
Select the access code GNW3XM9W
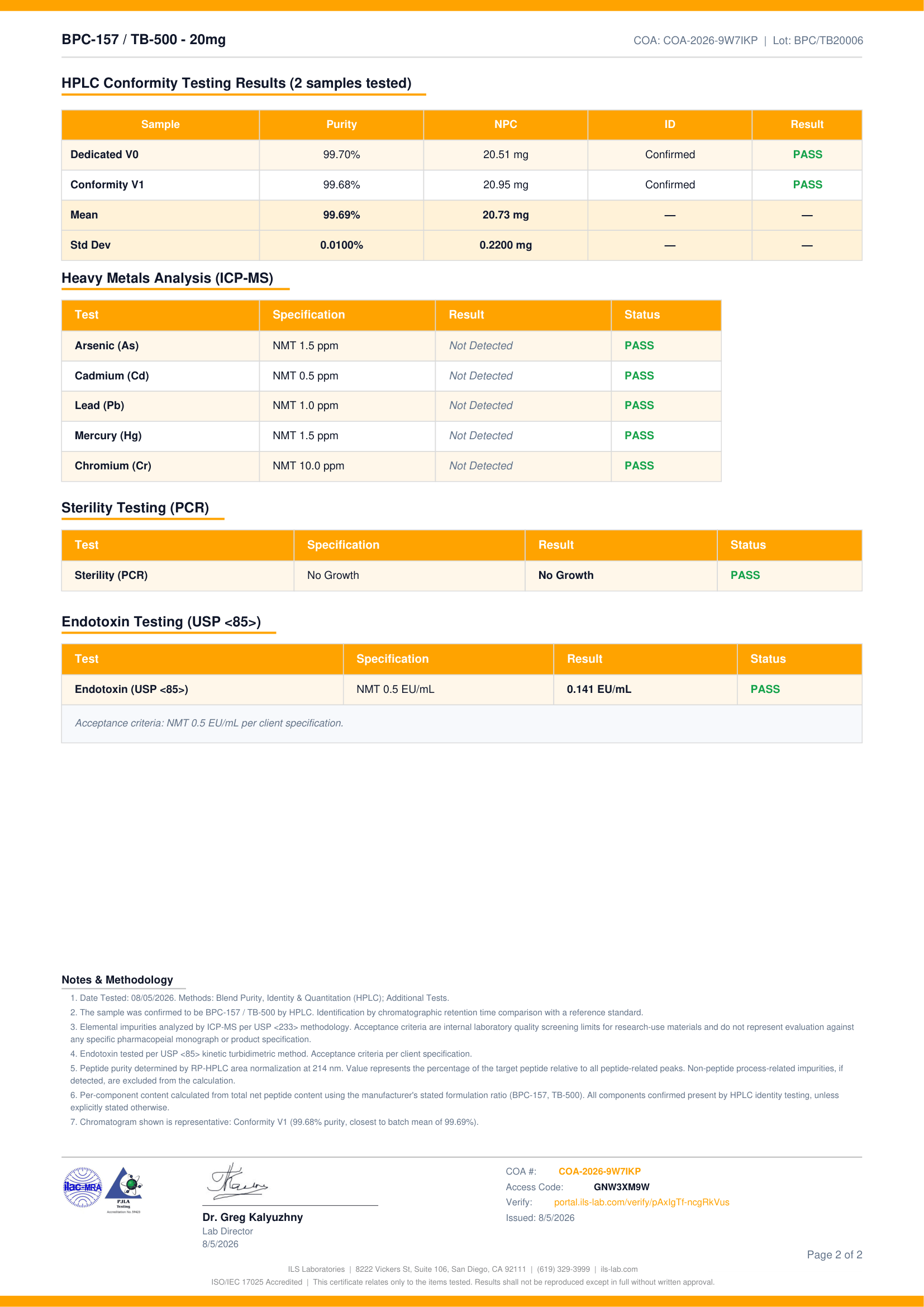coord(621,1187)
